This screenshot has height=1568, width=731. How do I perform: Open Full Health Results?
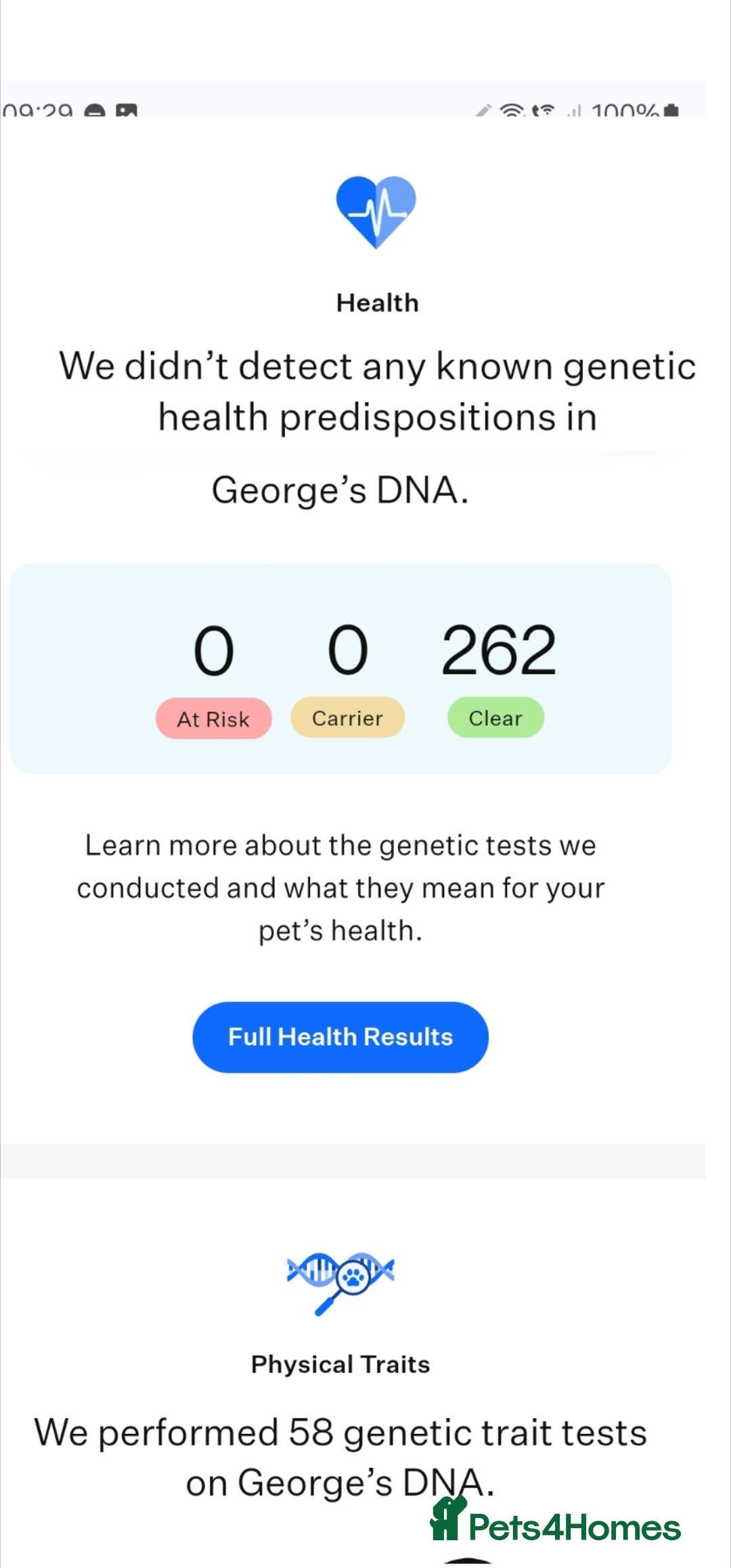(x=340, y=1037)
